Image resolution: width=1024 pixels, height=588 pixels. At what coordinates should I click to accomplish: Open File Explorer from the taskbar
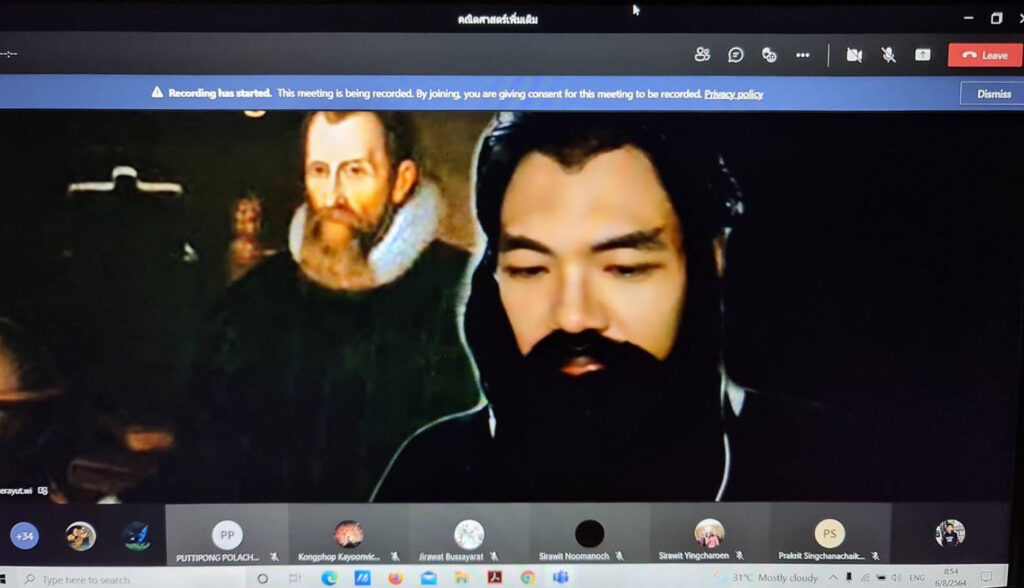tap(462, 578)
